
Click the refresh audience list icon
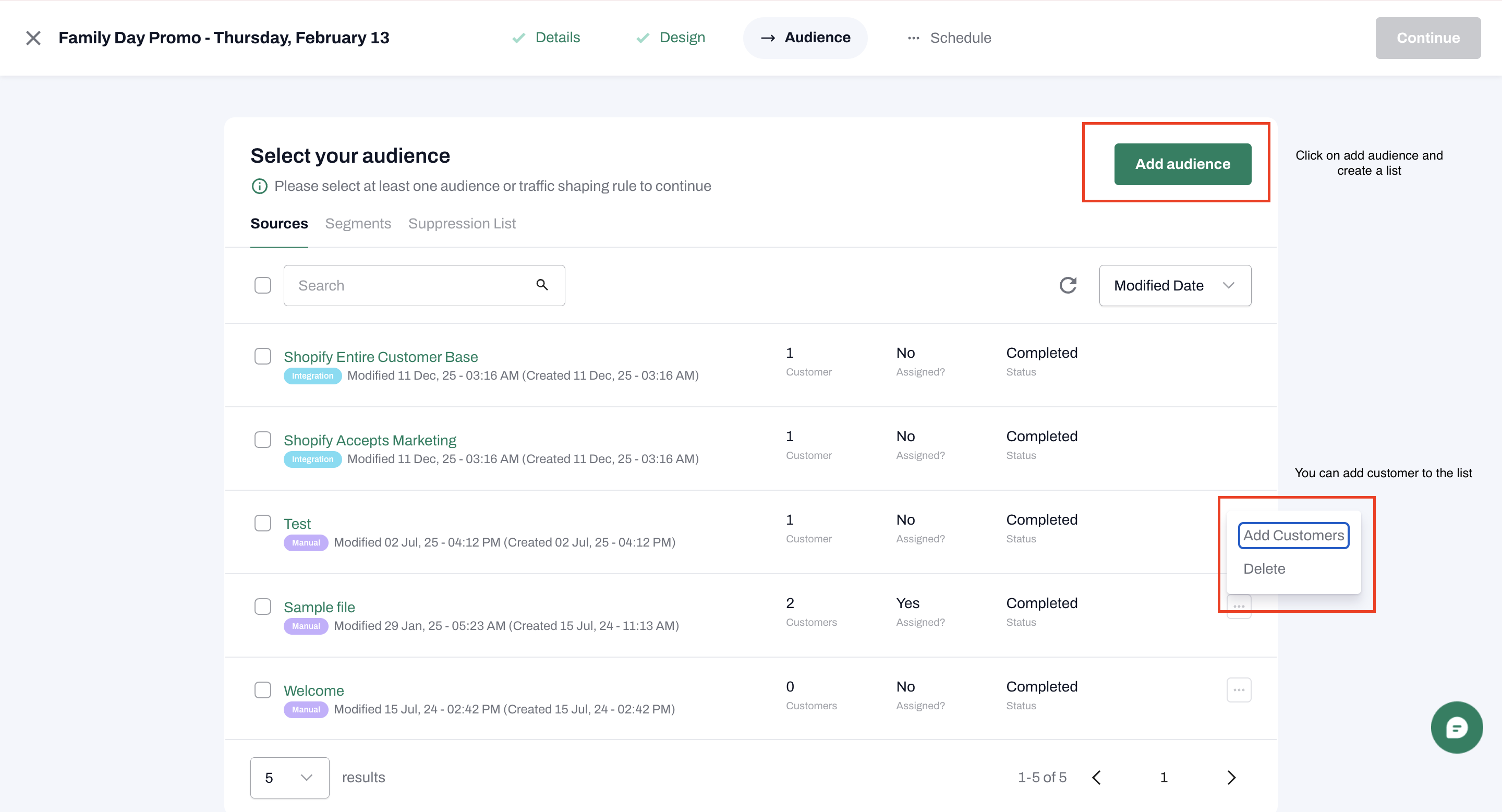1068,285
